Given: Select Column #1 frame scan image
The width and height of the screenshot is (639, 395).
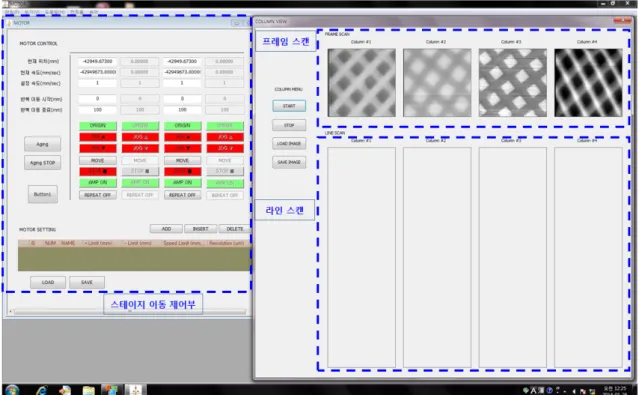Looking at the screenshot, I should (361, 83).
